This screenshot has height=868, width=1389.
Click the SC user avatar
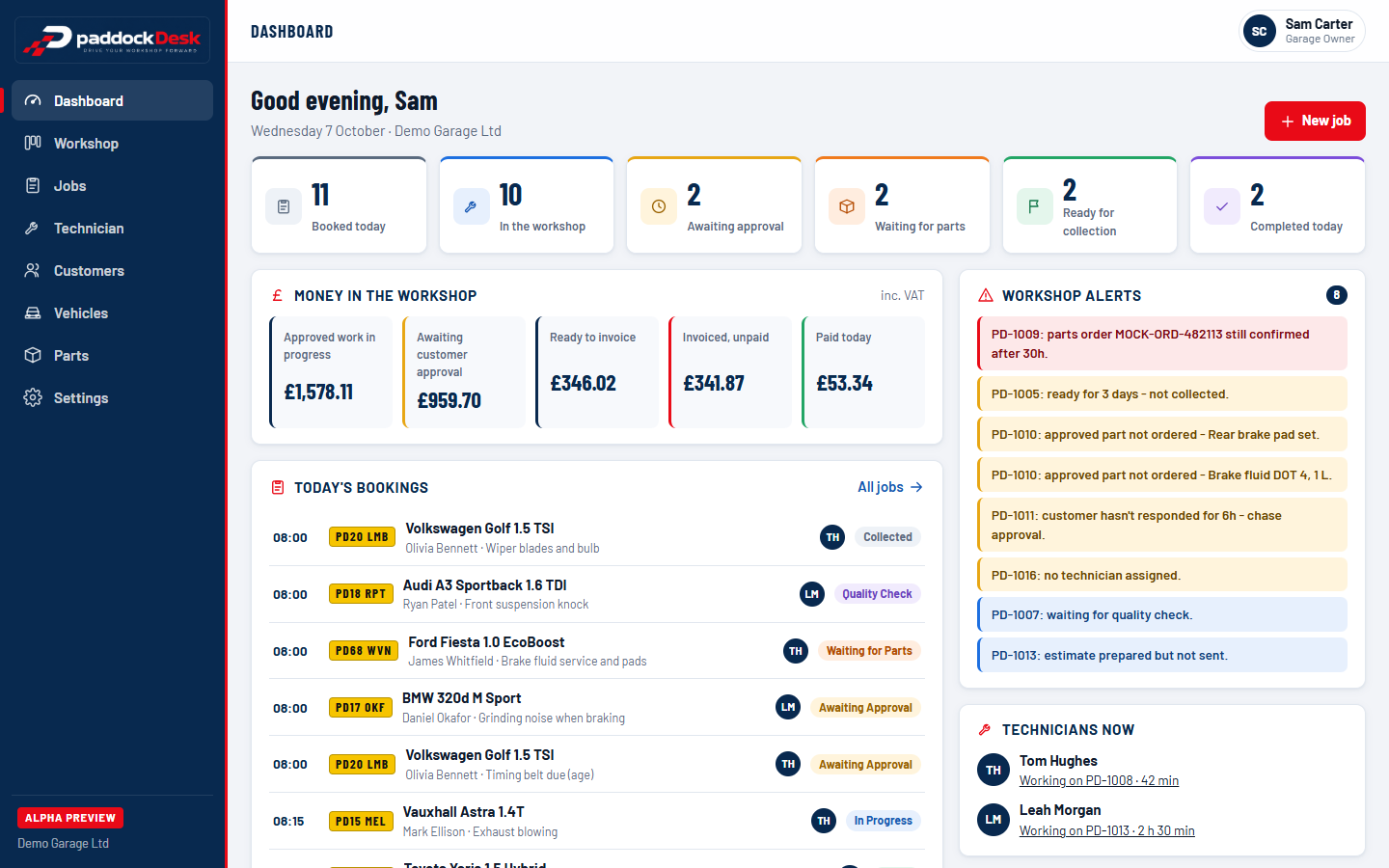1259,32
